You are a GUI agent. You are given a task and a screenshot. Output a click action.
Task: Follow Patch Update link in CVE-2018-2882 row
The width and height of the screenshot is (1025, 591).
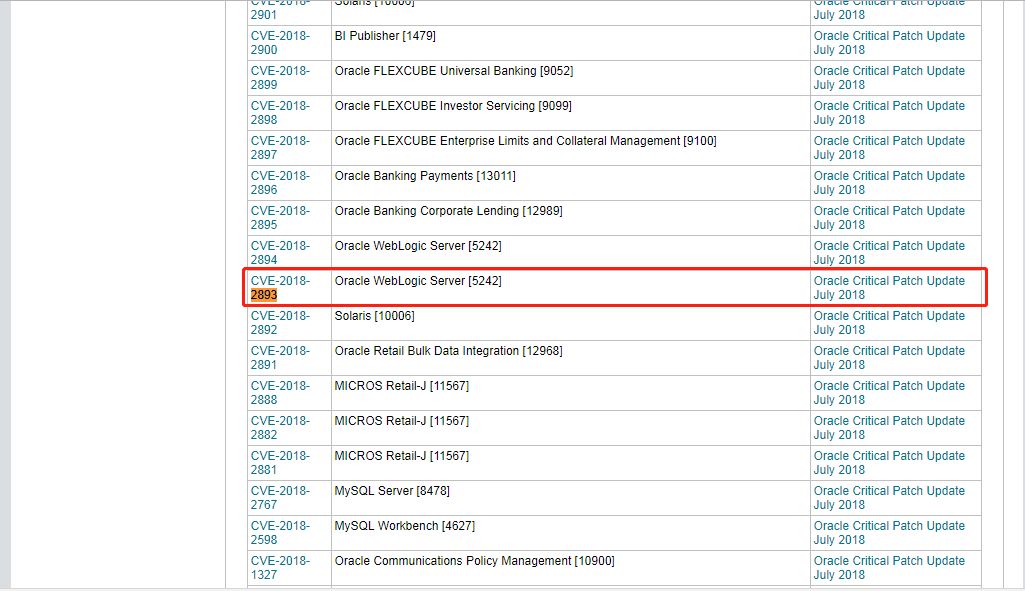coord(889,428)
